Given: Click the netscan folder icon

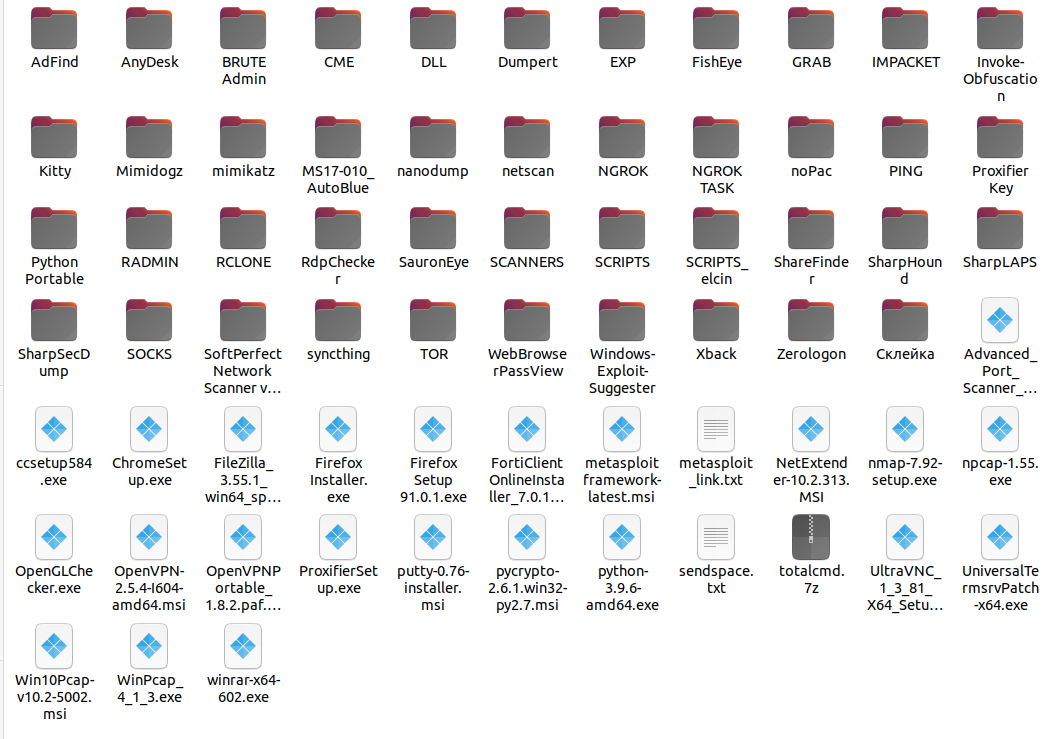Looking at the screenshot, I should (x=528, y=138).
